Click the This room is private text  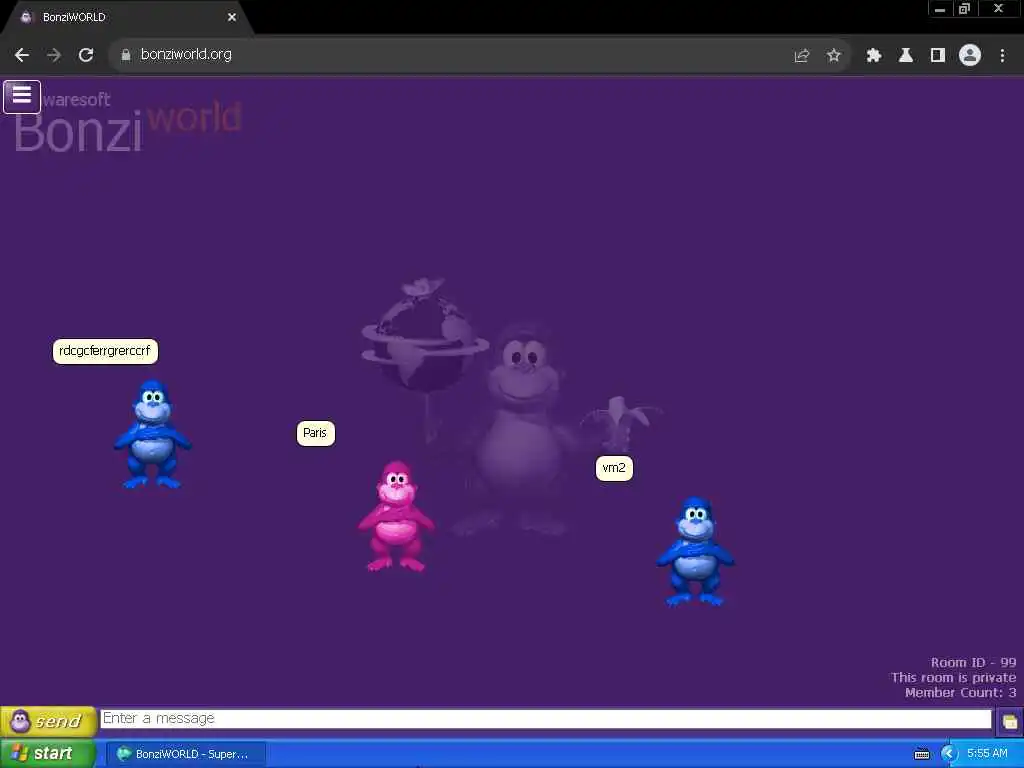953,677
